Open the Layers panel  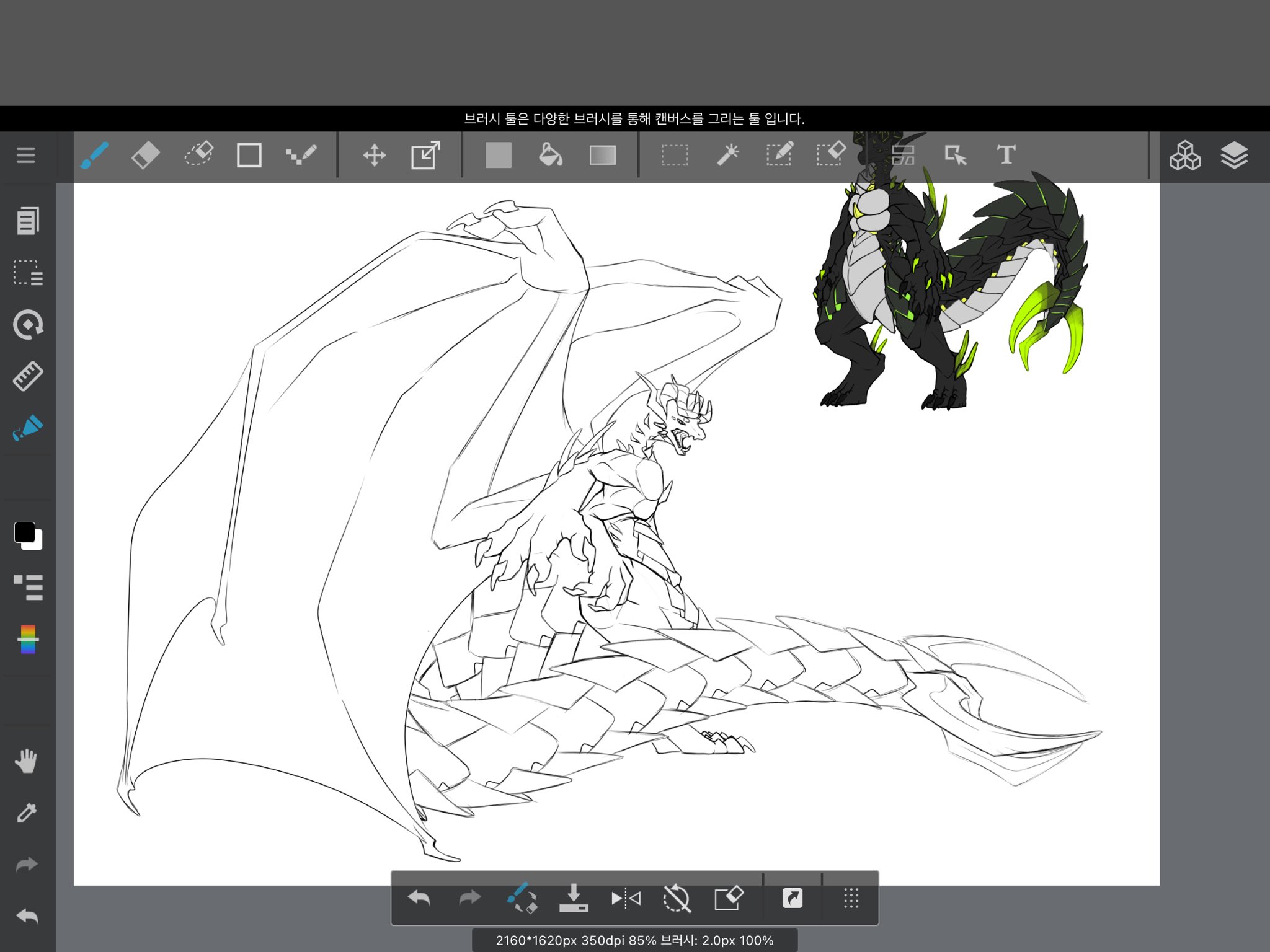click(1234, 155)
